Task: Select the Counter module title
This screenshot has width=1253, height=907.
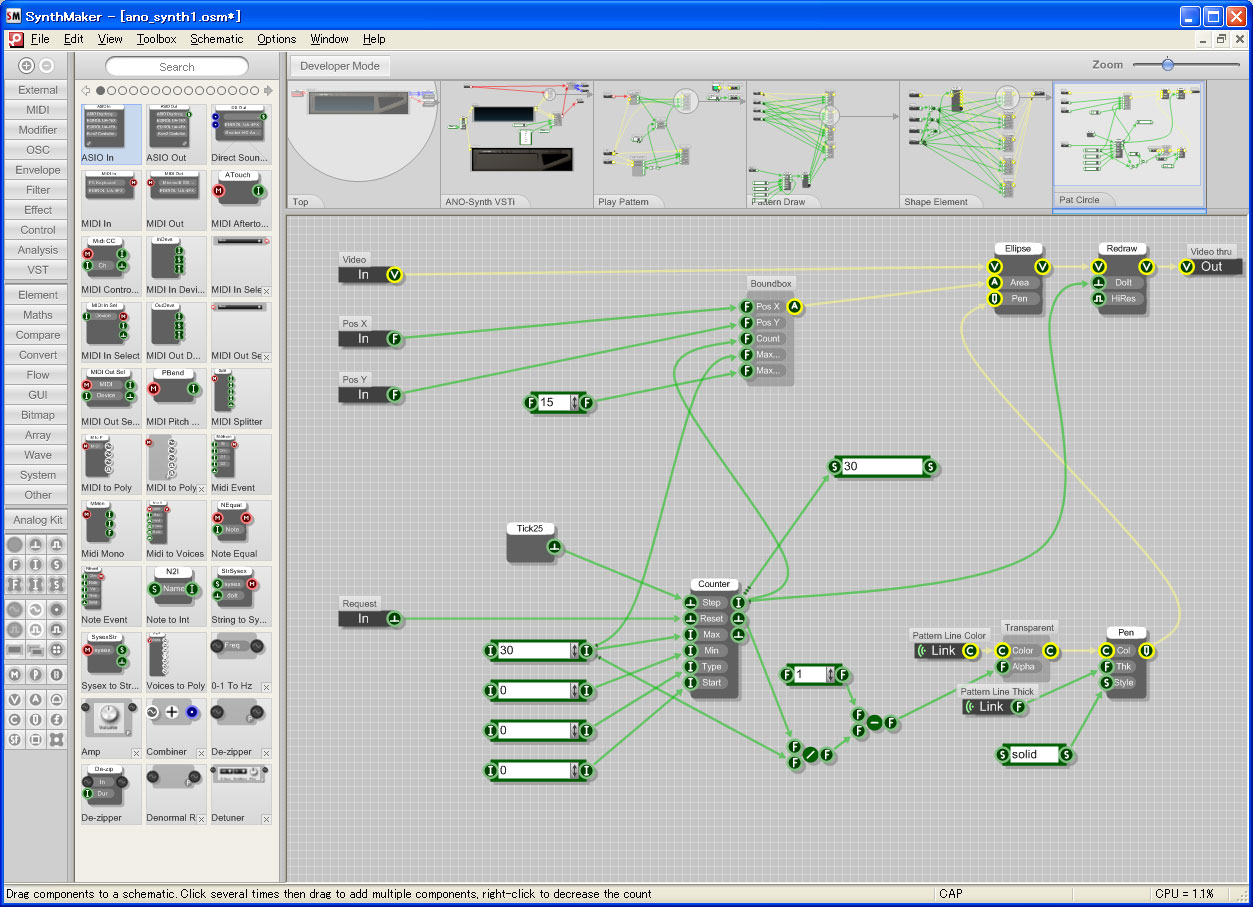Action: pos(714,584)
